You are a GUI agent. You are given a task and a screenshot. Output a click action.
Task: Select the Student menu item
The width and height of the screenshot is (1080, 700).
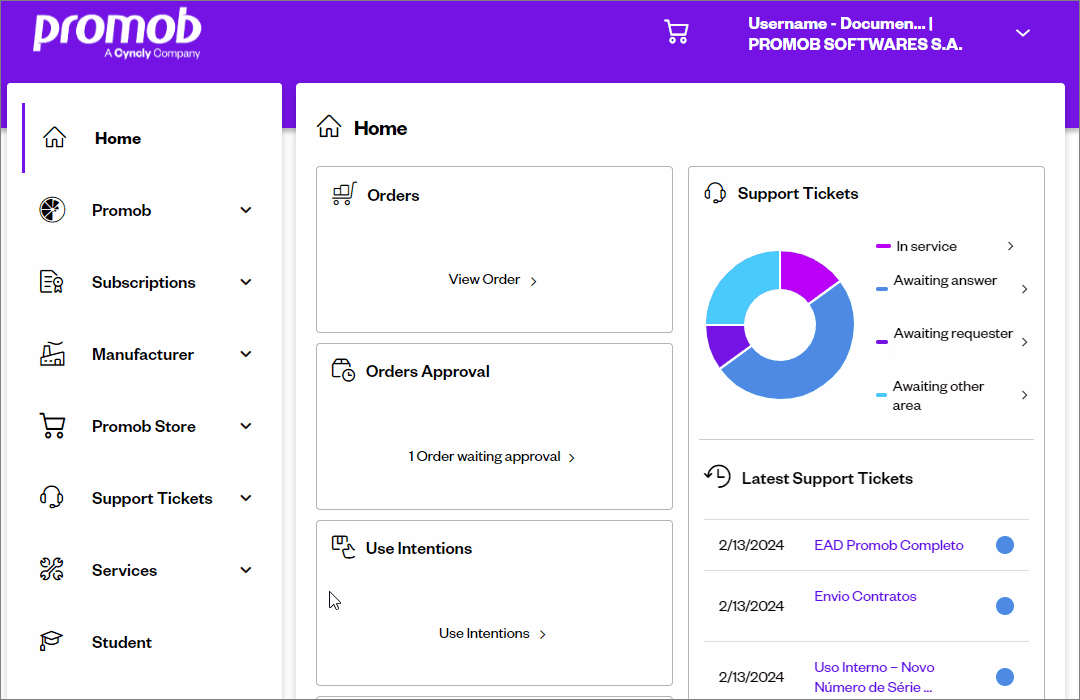122,642
